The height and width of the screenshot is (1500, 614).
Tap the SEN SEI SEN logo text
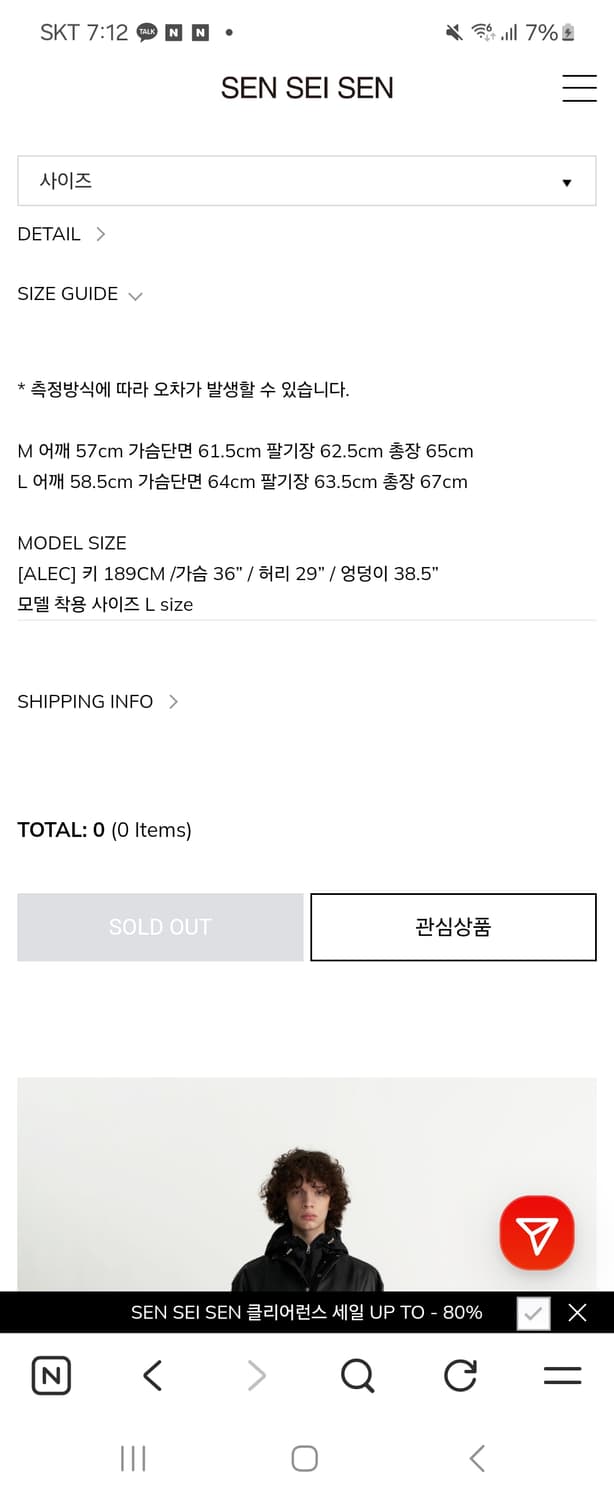point(306,88)
